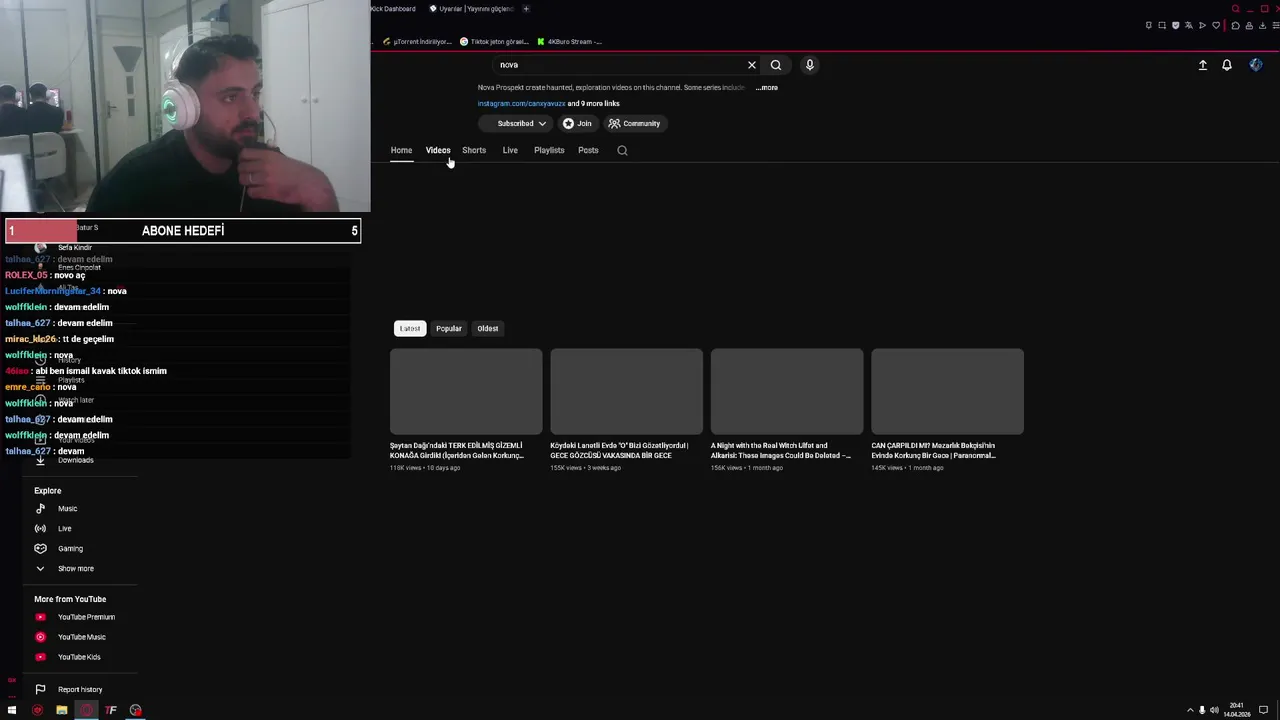Open the ad blocker shield icon
1280x720 pixels.
pyautogui.click(x=1176, y=25)
